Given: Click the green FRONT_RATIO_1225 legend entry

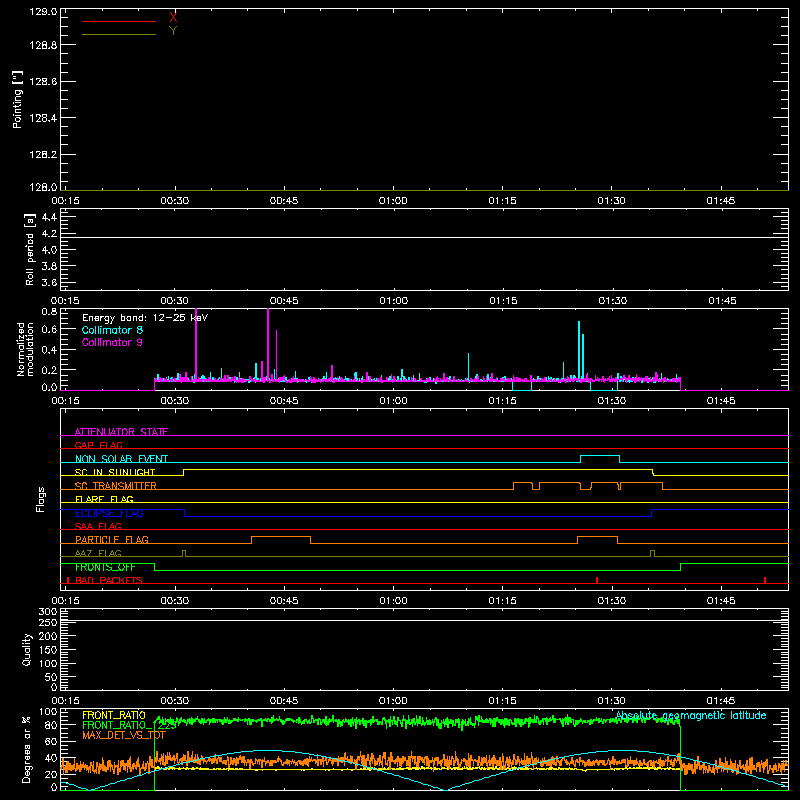Looking at the screenshot, I should pyautogui.click(x=129, y=725).
